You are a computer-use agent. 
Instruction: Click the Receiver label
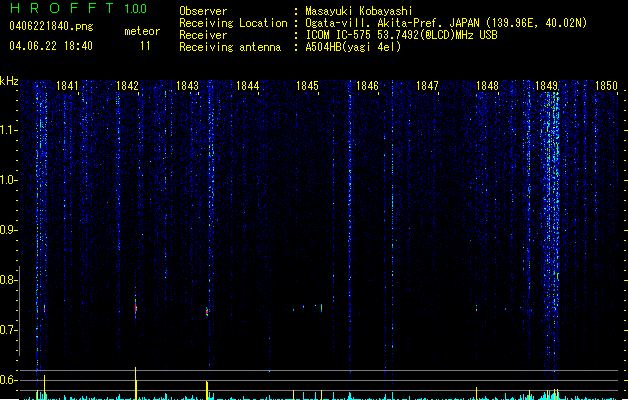[x=203, y=35]
